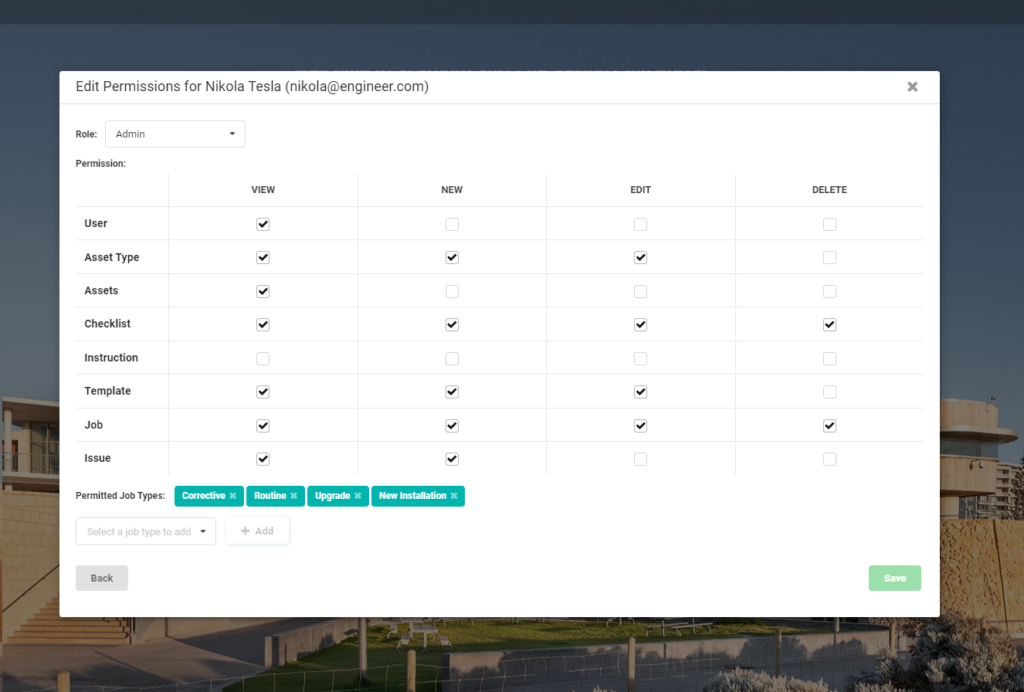Remove the New Installation job type tag
This screenshot has height=692, width=1024.
[x=454, y=496]
